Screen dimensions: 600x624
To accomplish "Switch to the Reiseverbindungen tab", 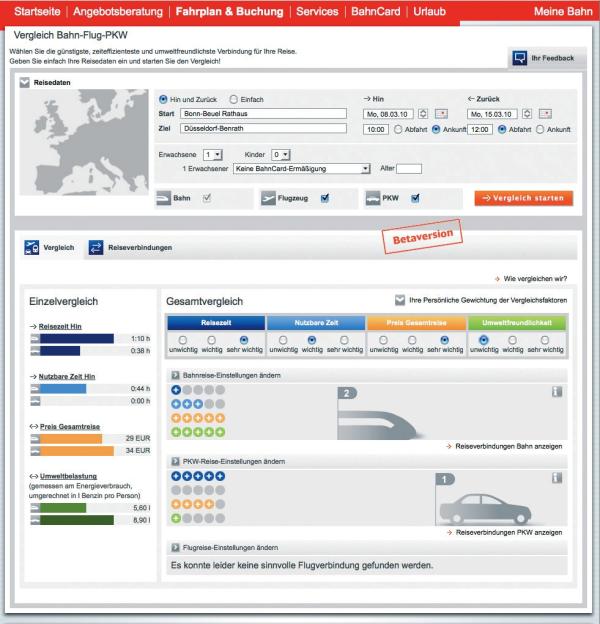I will [130, 248].
